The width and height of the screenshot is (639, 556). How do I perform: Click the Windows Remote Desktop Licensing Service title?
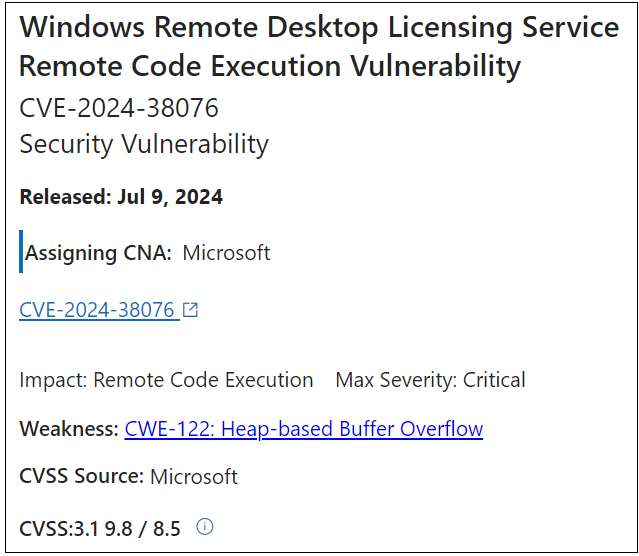(319, 28)
